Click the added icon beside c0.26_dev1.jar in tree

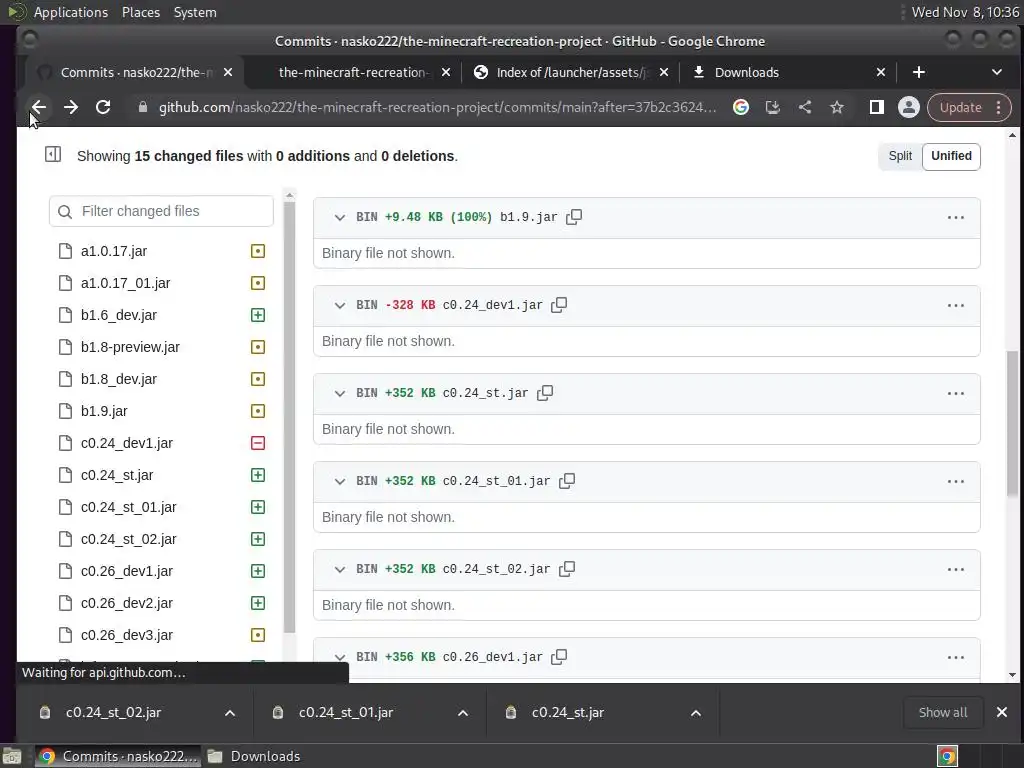click(258, 571)
